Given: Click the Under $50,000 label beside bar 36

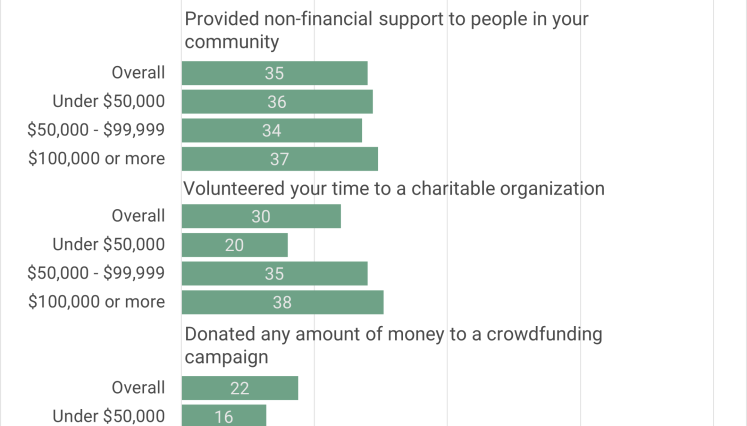Looking at the screenshot, I should (x=109, y=101).
